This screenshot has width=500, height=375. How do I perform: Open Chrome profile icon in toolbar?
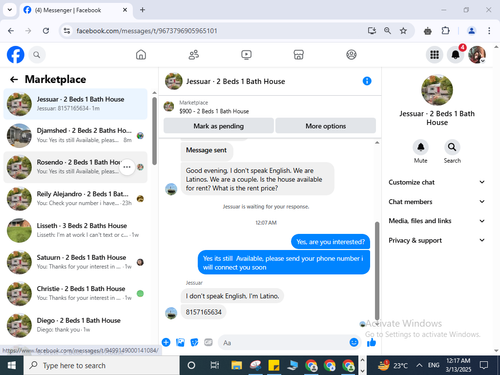point(471,31)
